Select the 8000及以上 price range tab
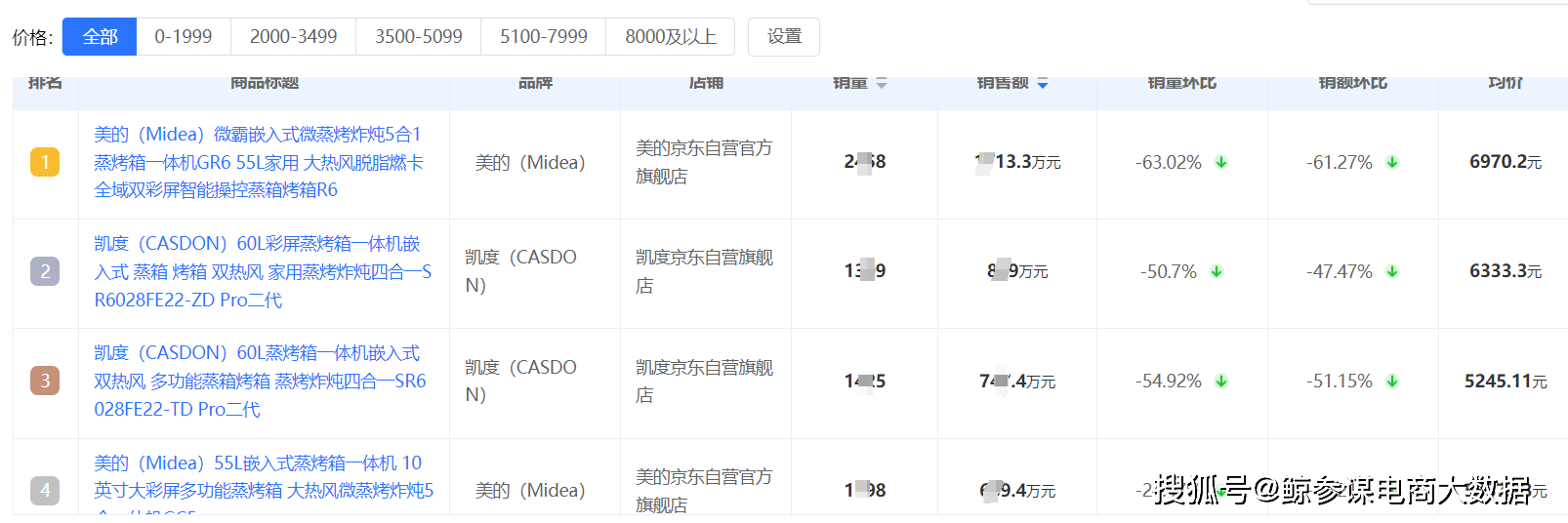 [x=671, y=37]
